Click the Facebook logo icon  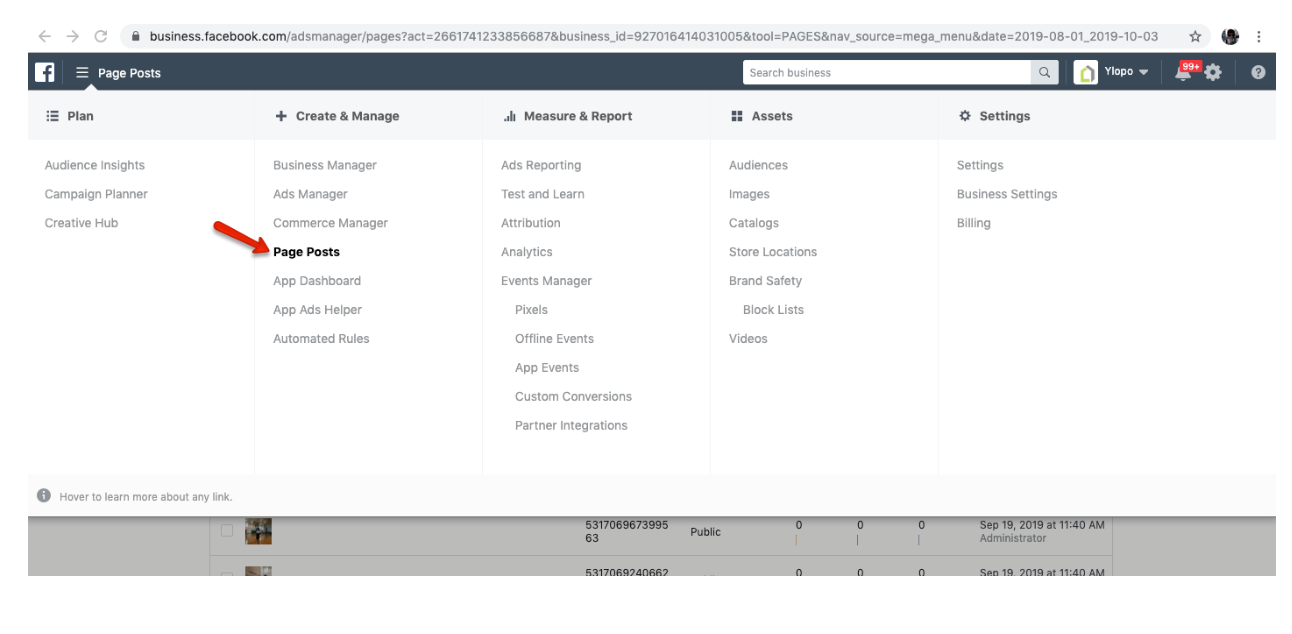click(x=45, y=73)
